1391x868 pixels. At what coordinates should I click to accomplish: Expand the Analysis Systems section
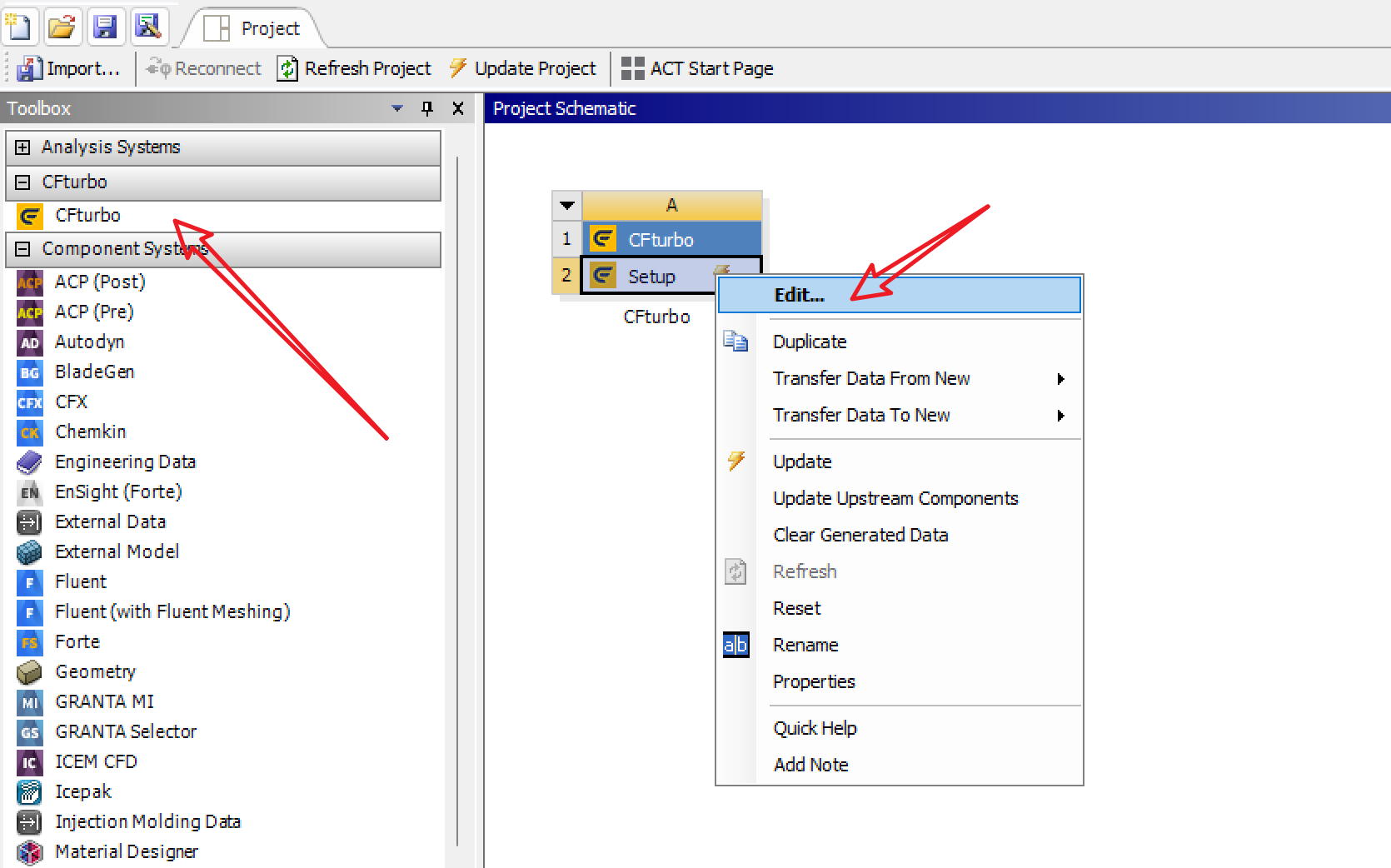(23, 147)
